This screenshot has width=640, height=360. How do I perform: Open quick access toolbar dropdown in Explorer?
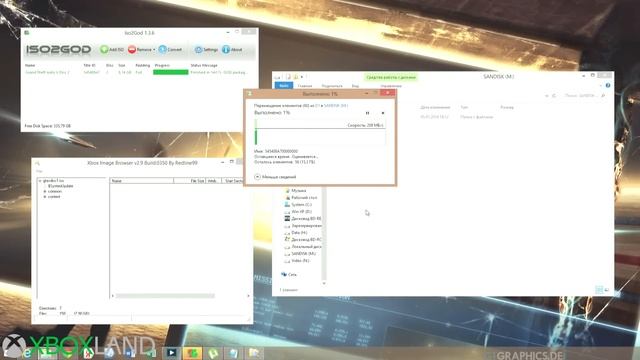pos(302,77)
